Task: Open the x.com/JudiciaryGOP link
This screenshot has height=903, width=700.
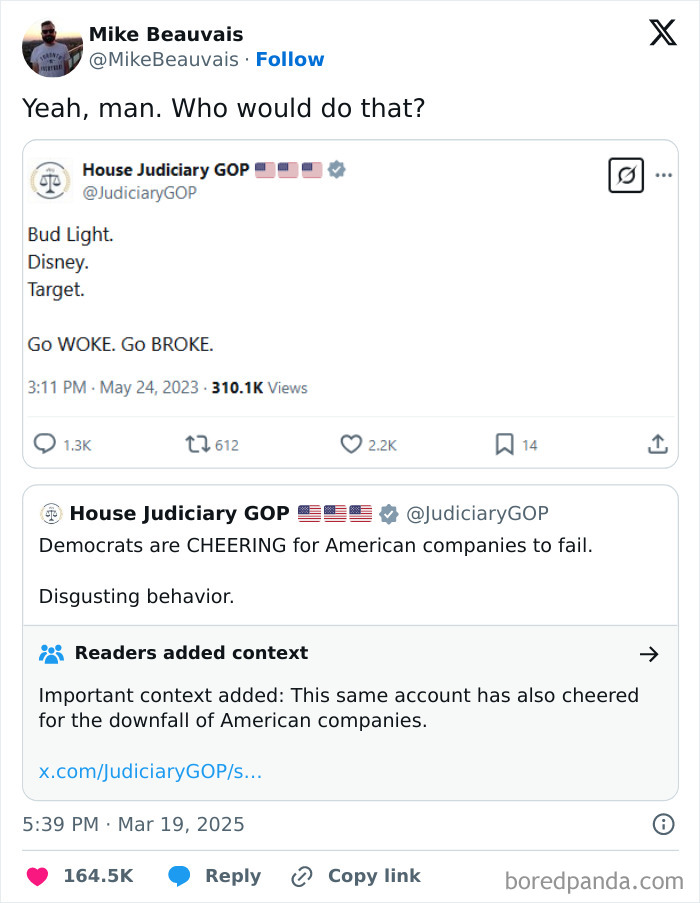Action: (150, 771)
